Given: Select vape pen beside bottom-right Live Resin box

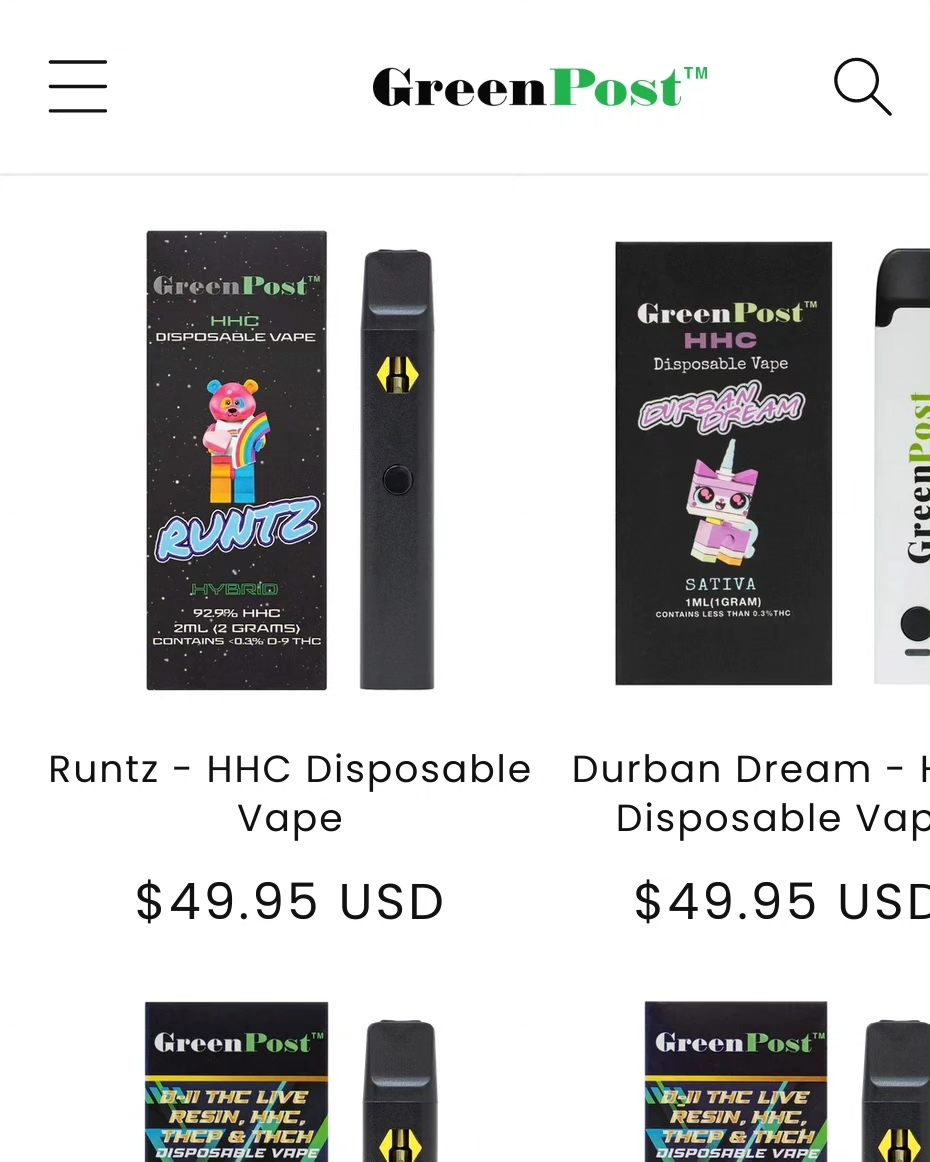Looking at the screenshot, I should tap(898, 1092).
